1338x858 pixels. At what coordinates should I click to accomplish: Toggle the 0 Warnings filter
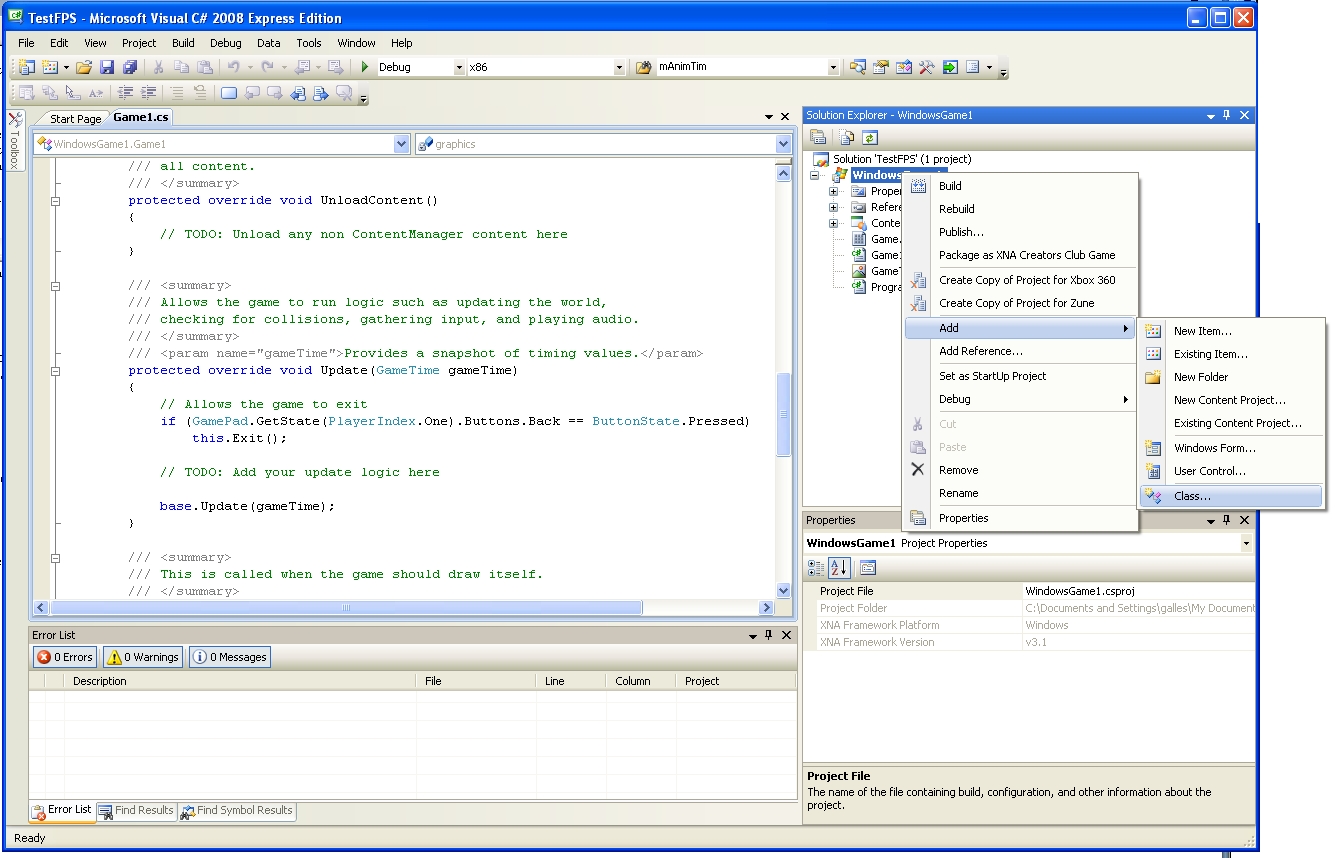143,657
